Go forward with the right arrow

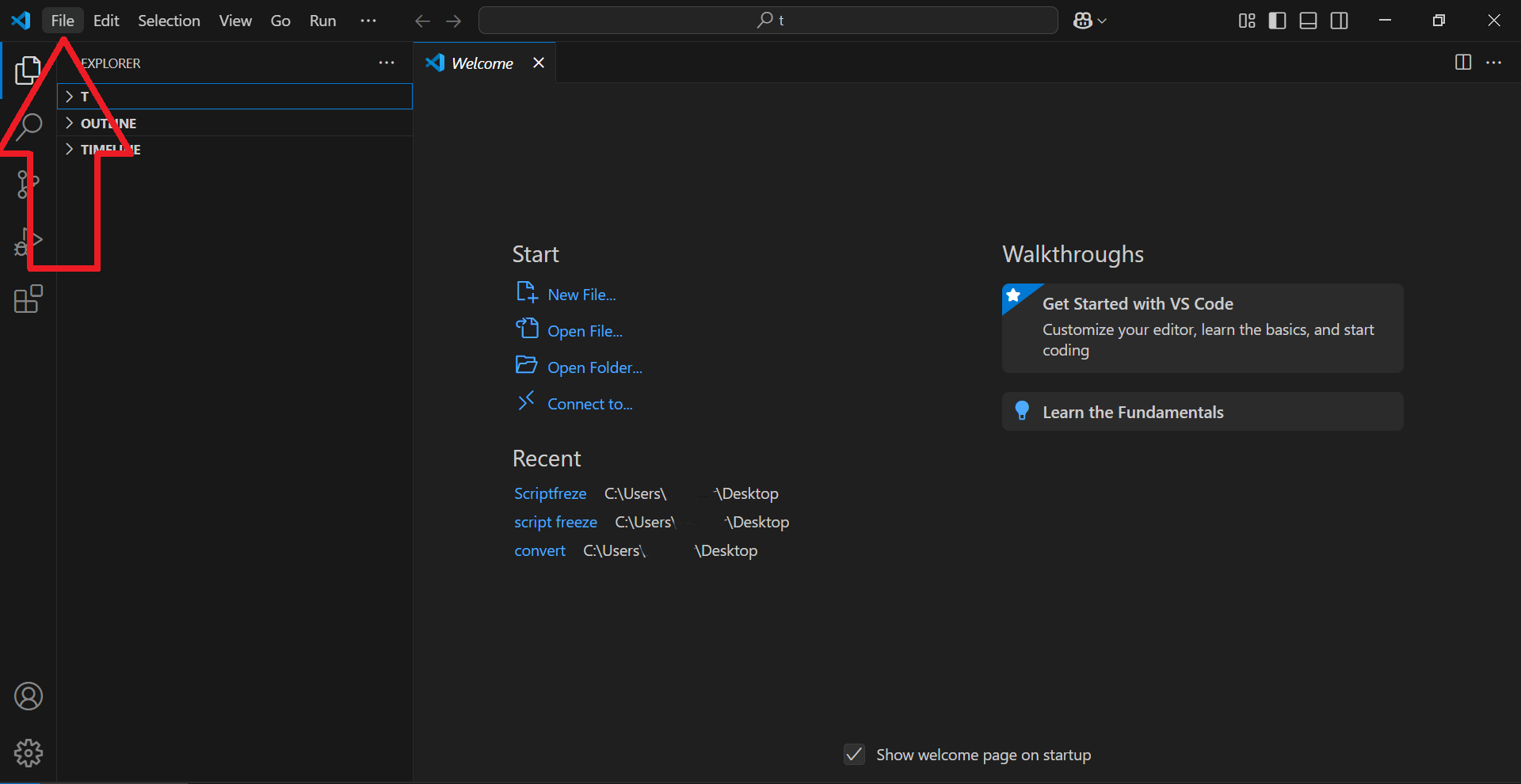(x=454, y=21)
